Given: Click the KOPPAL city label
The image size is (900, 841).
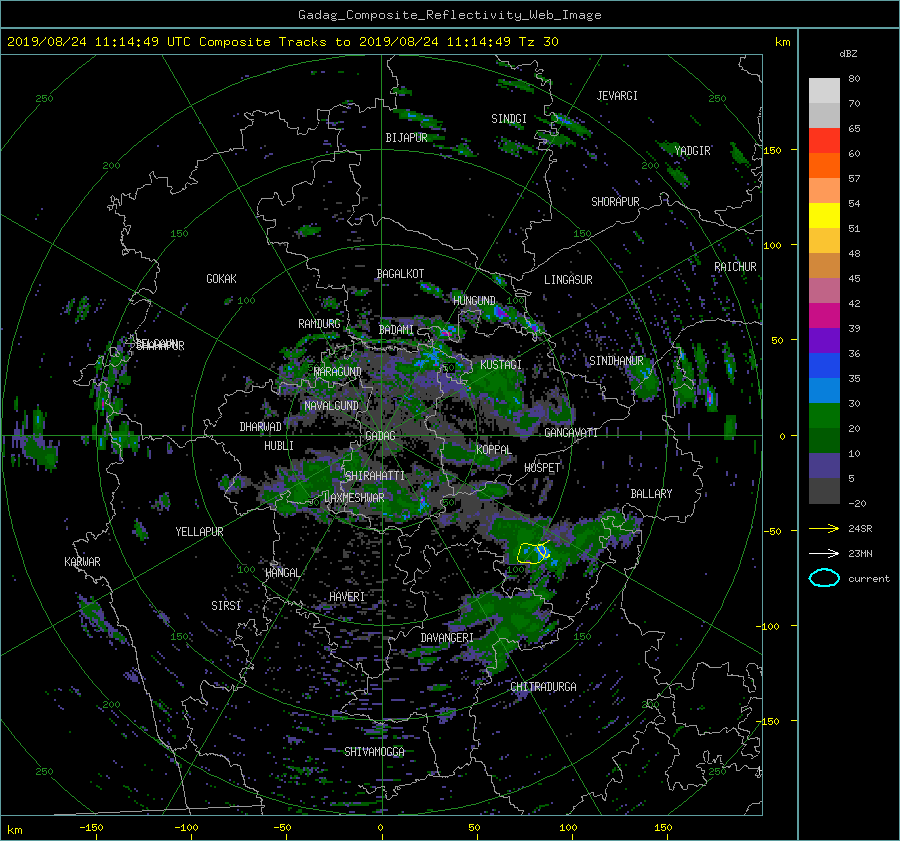Looking at the screenshot, I should pyautogui.click(x=494, y=450).
